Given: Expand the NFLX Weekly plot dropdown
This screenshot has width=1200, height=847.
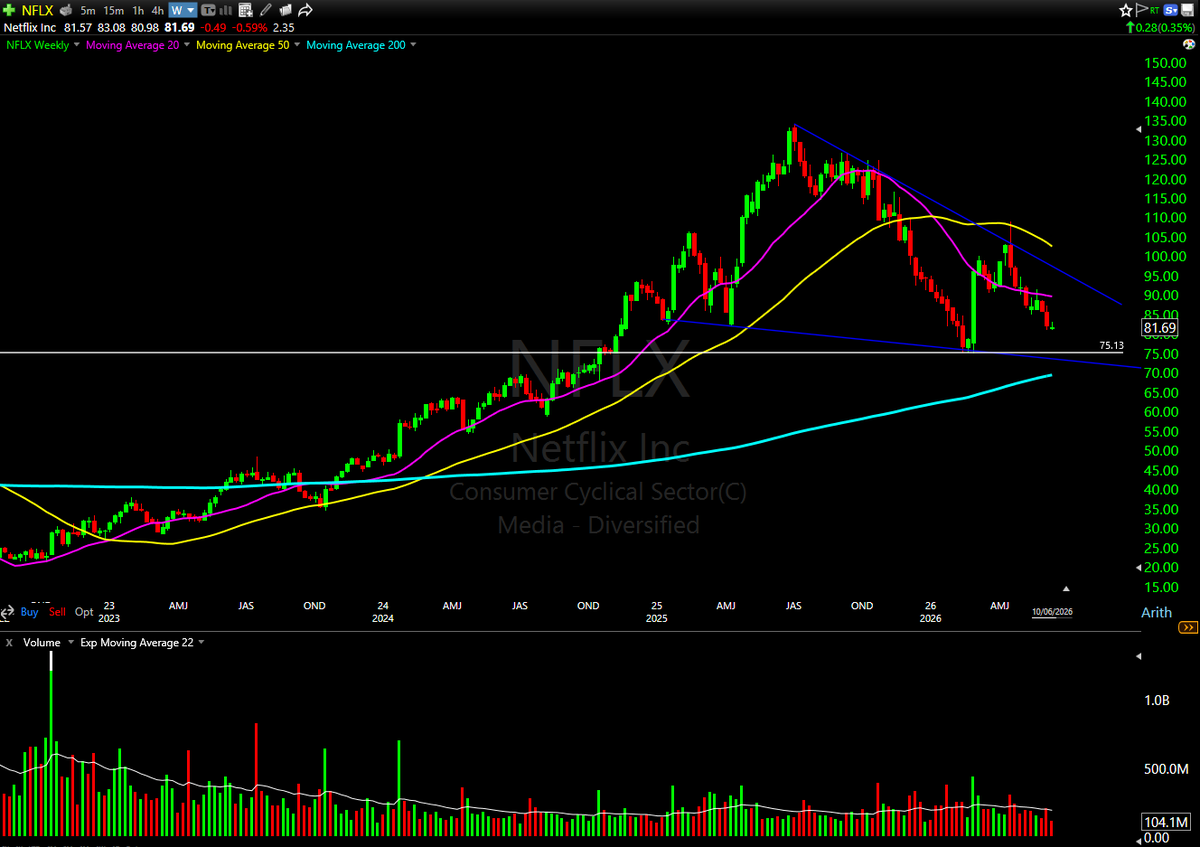Looking at the screenshot, I should click(77, 45).
